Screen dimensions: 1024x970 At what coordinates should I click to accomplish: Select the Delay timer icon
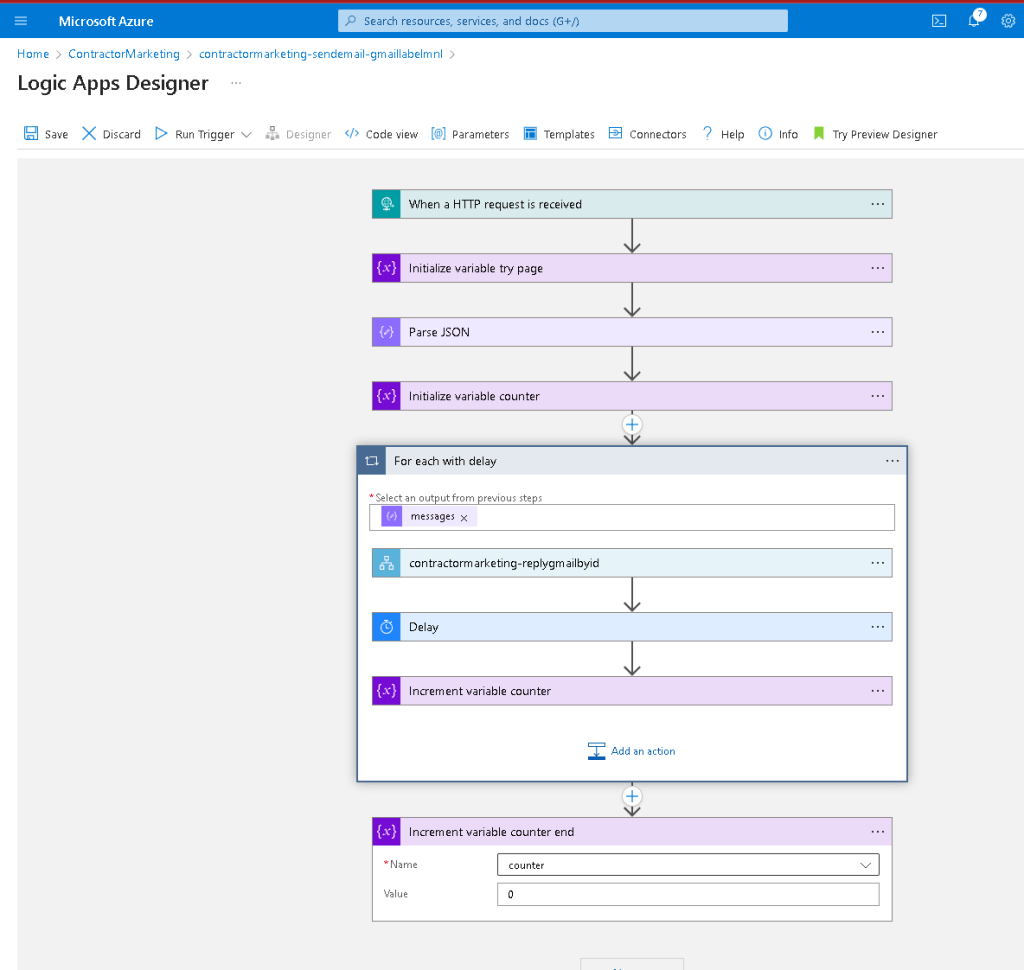(387, 626)
